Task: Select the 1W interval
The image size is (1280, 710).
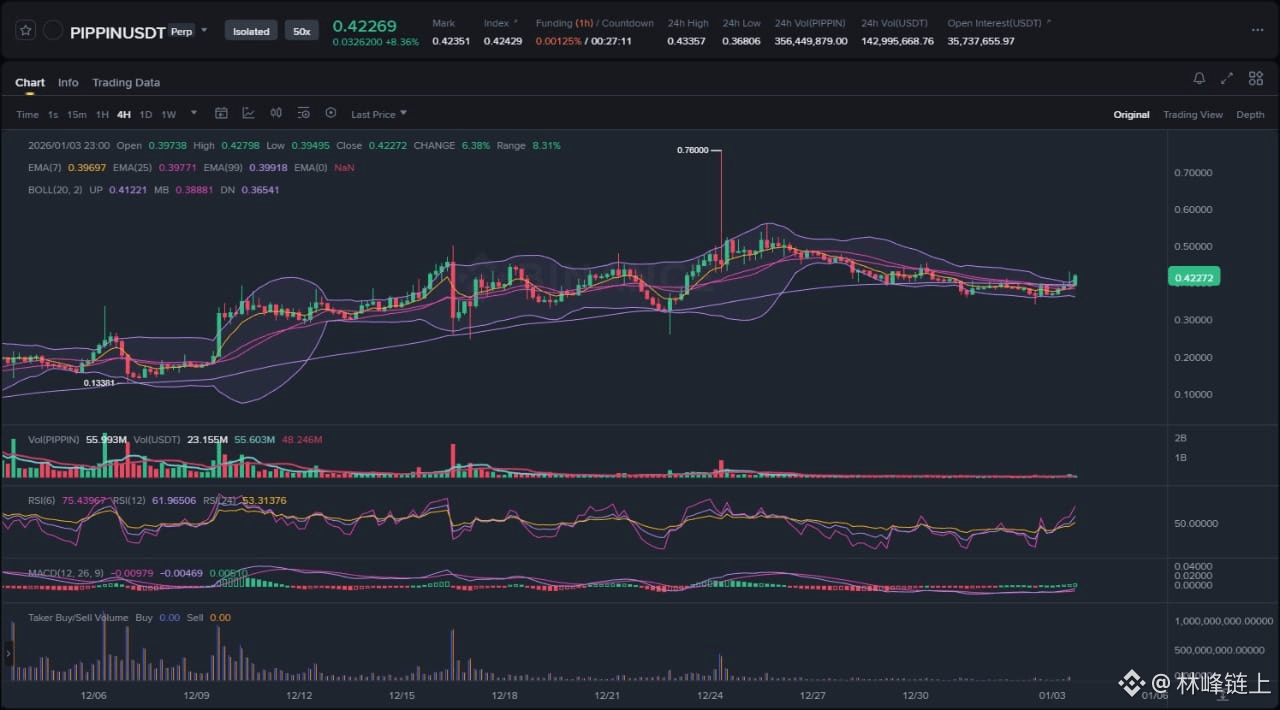Action: [x=169, y=114]
